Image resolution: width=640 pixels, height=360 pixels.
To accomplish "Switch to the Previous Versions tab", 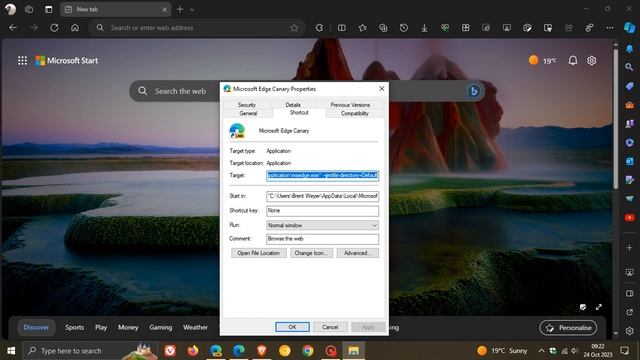I will [350, 105].
